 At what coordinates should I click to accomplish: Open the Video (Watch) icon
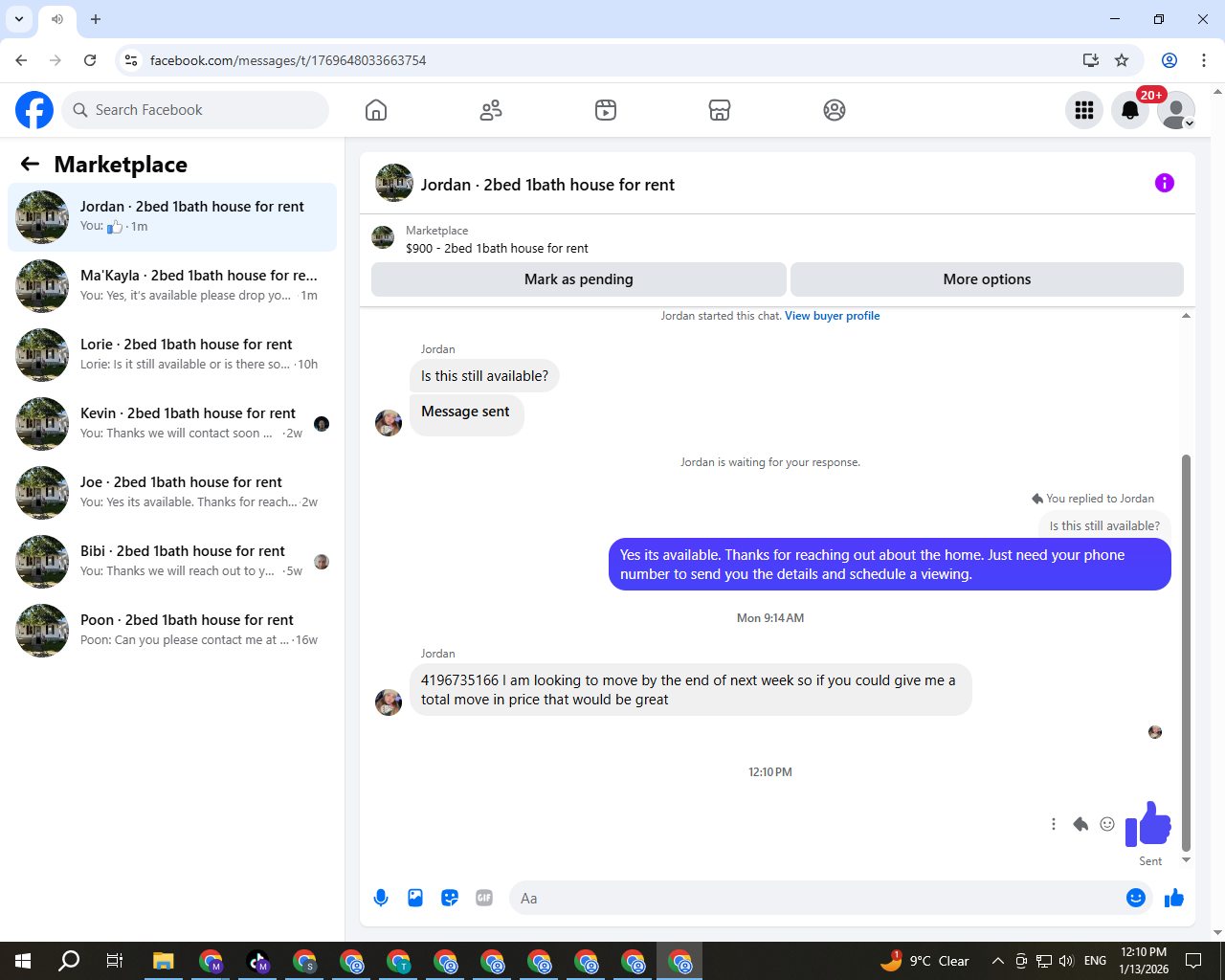606,110
